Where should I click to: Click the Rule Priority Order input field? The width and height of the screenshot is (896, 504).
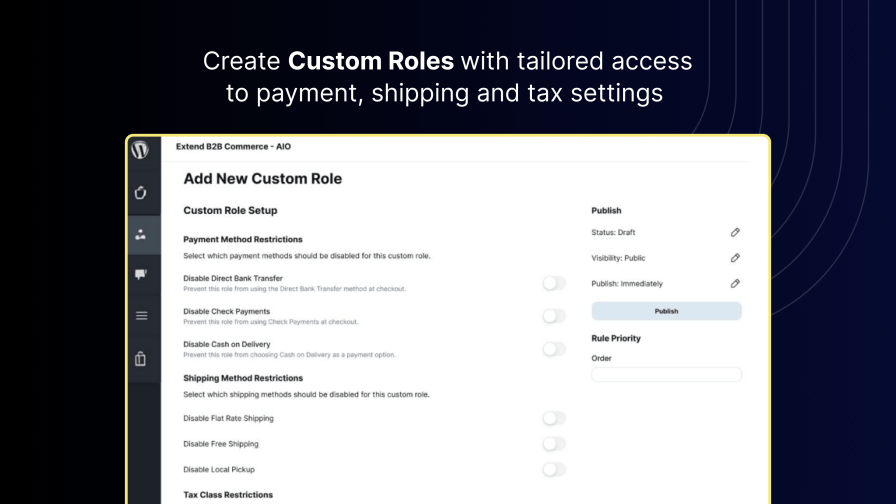coord(666,375)
